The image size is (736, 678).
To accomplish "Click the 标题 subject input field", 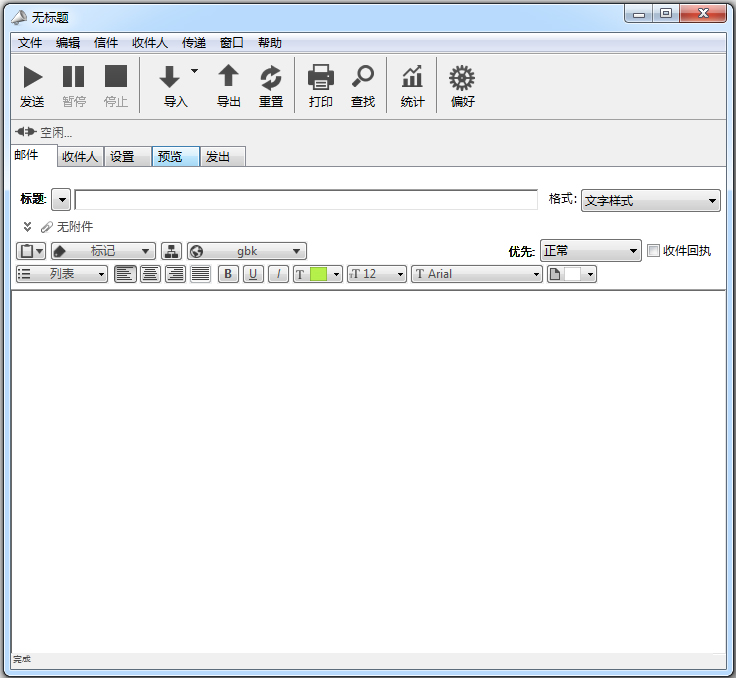I will click(306, 200).
